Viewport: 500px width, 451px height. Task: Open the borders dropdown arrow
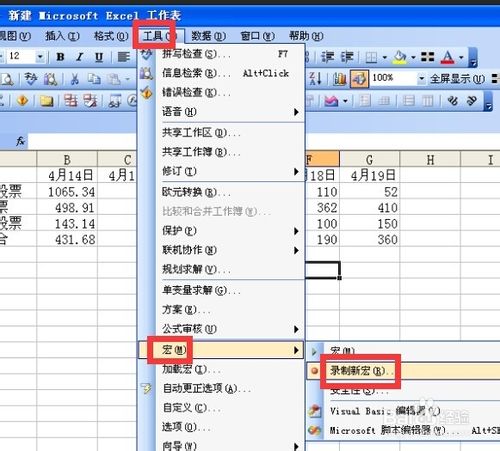pos(384,57)
